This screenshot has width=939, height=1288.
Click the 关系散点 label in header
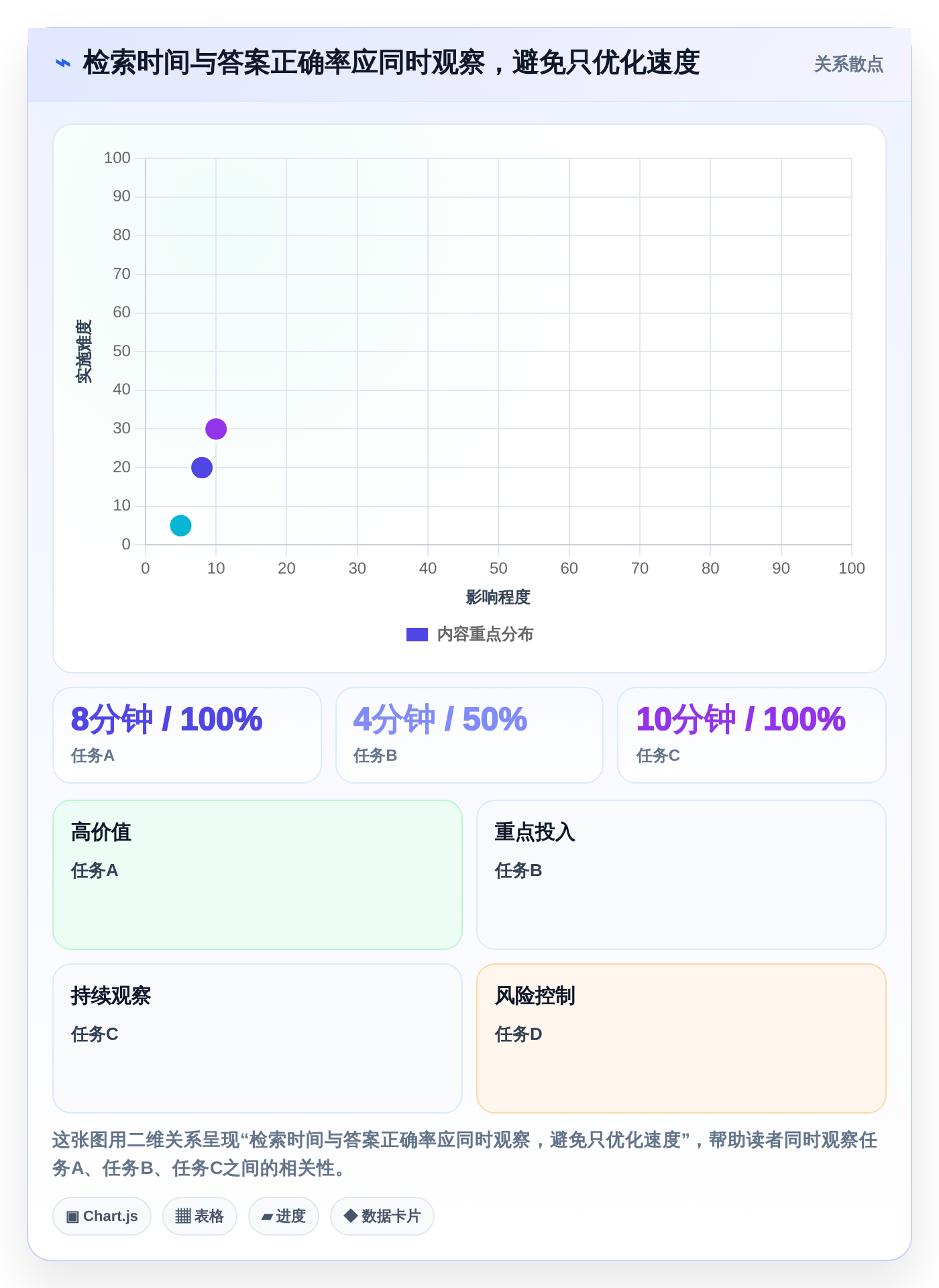[x=848, y=64]
